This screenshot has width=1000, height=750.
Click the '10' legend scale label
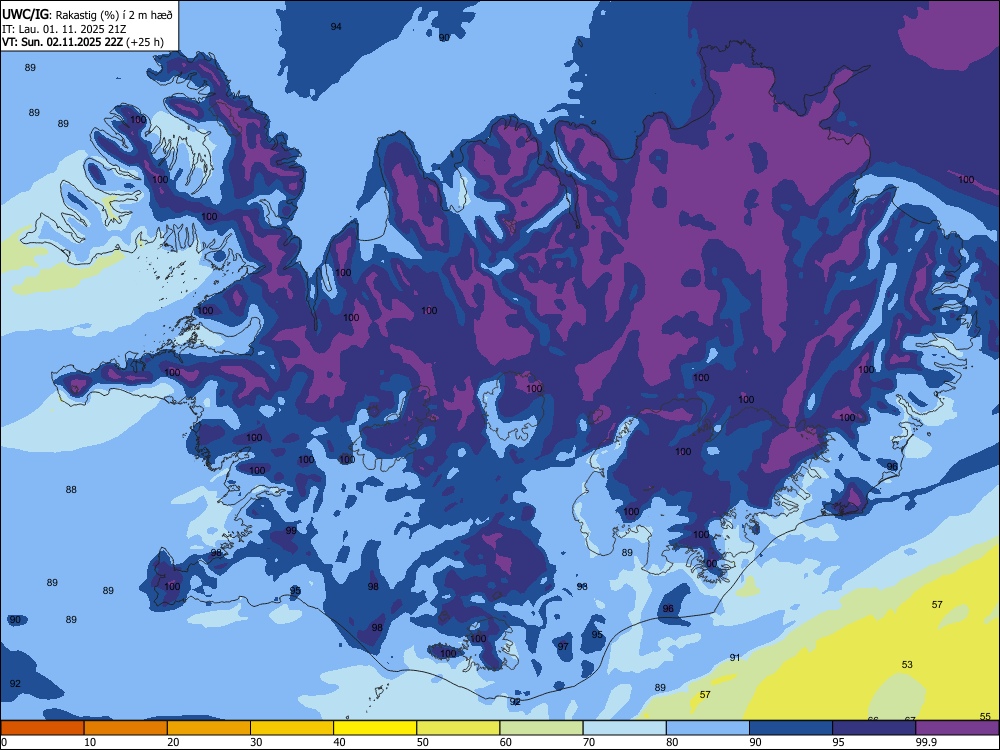coord(90,742)
